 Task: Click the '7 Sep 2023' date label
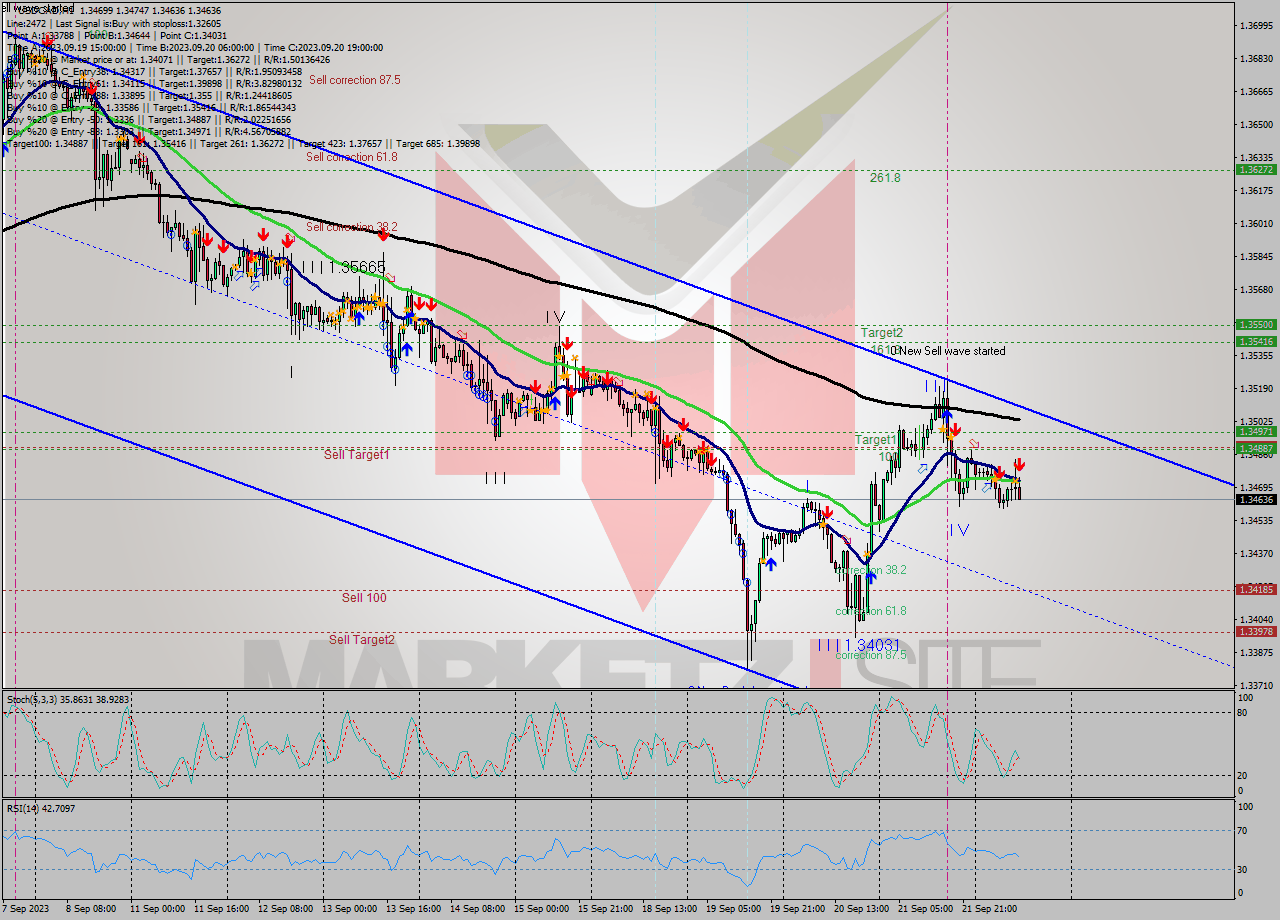[25, 909]
